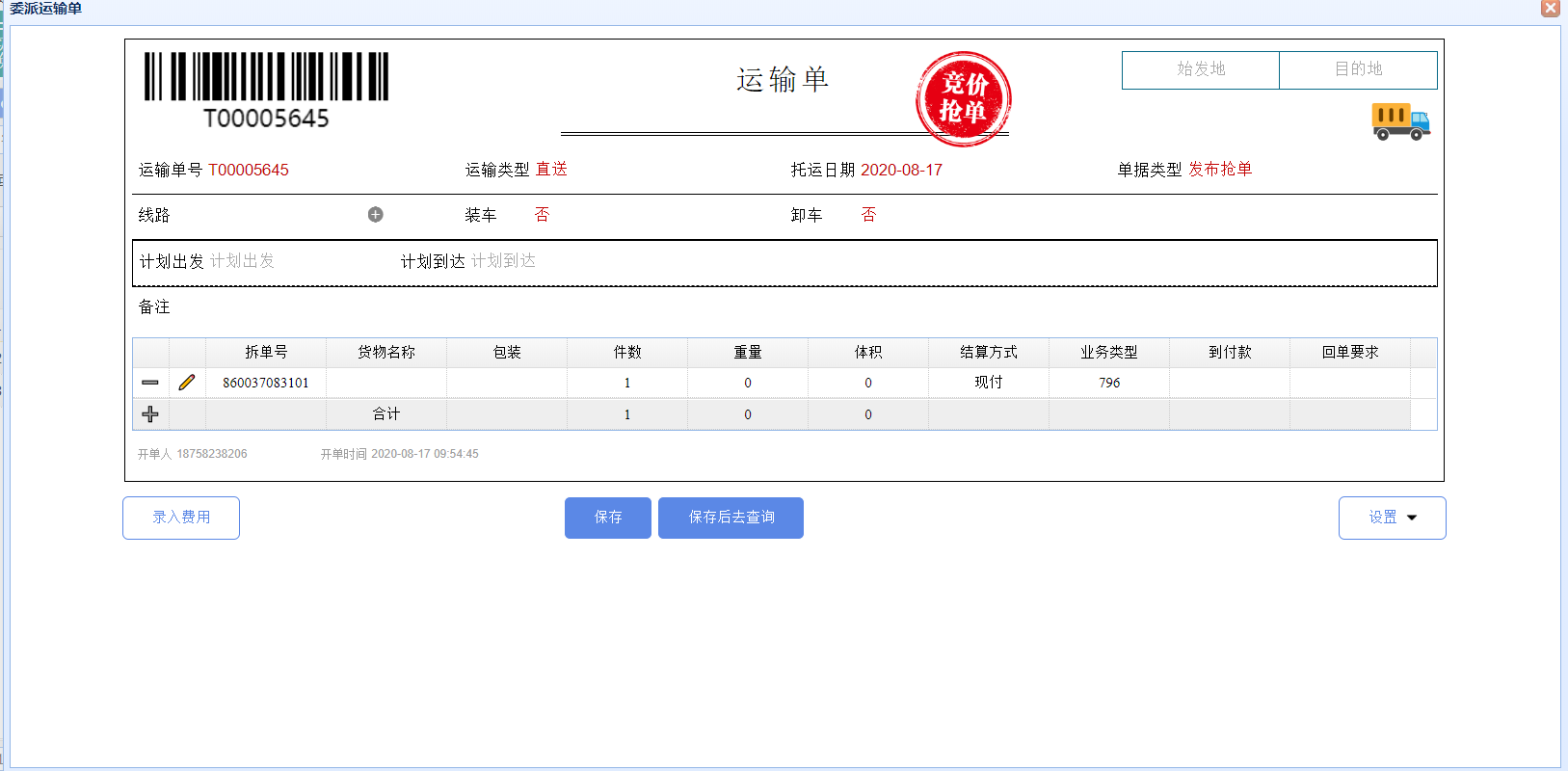Screen dimensions: 1568x771
Task: Click the 重量 column header
Action: coord(748,353)
